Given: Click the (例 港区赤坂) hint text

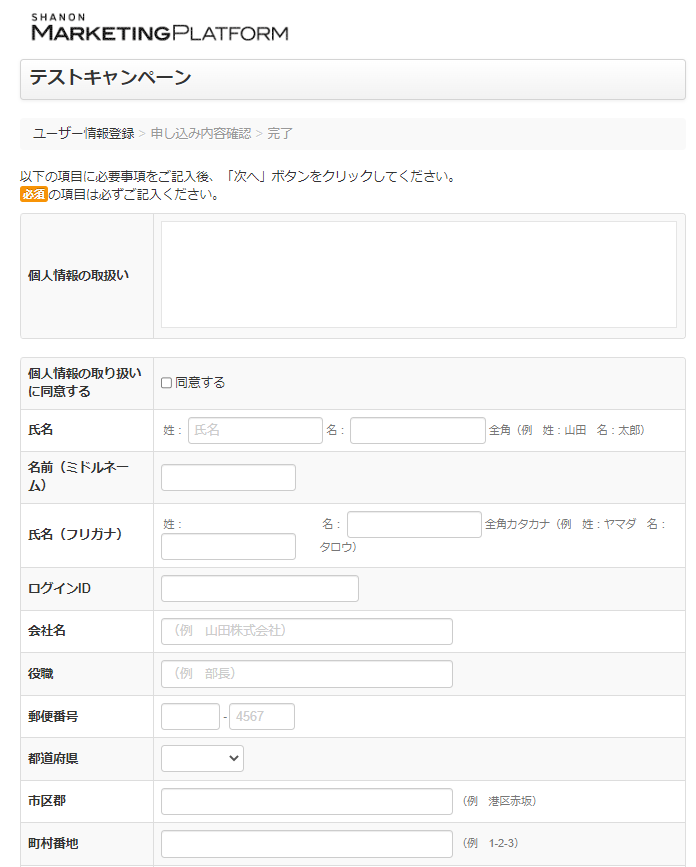Looking at the screenshot, I should [x=499, y=801].
